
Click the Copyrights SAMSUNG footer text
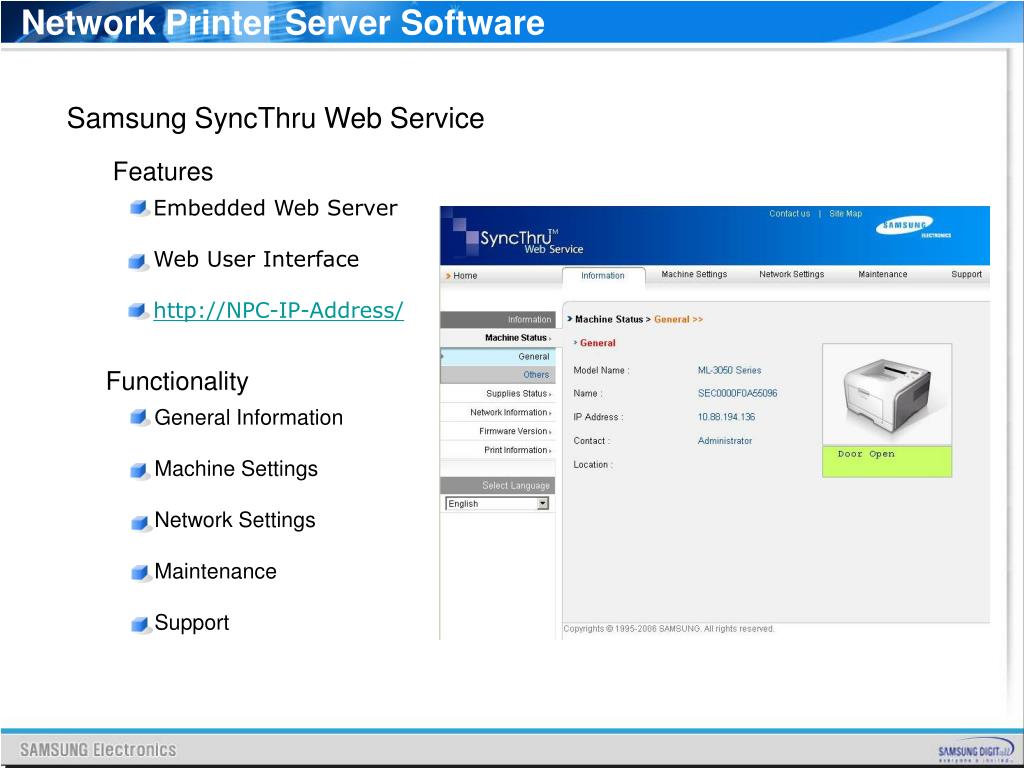(669, 629)
